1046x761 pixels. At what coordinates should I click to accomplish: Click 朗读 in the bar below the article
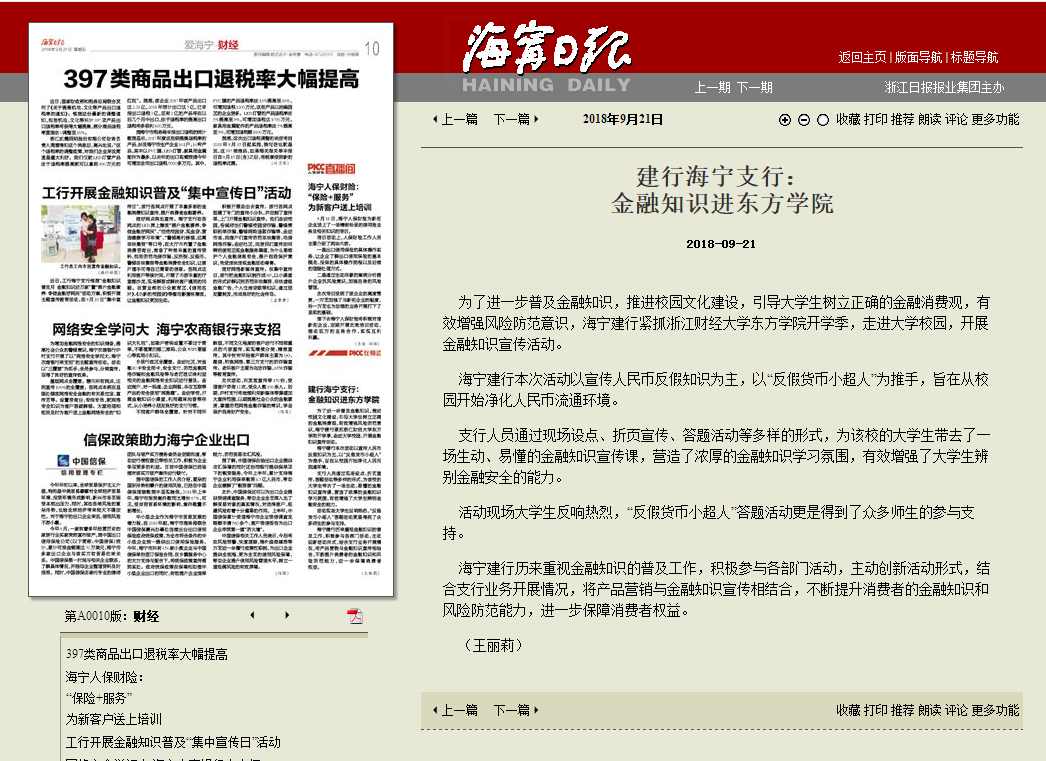[929, 710]
